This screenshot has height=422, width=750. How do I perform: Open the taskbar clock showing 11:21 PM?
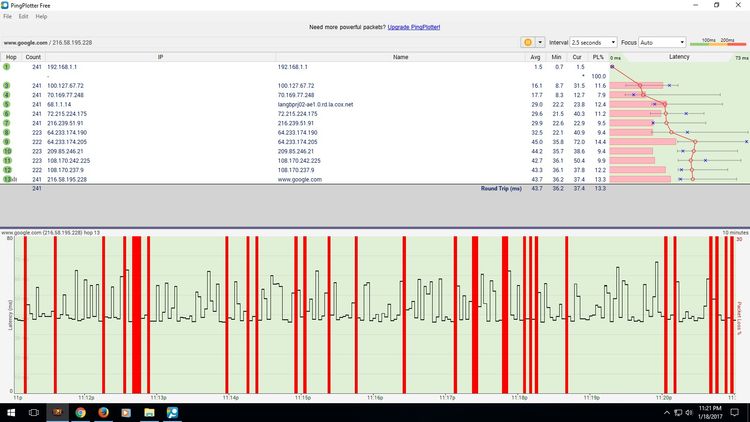(710, 412)
